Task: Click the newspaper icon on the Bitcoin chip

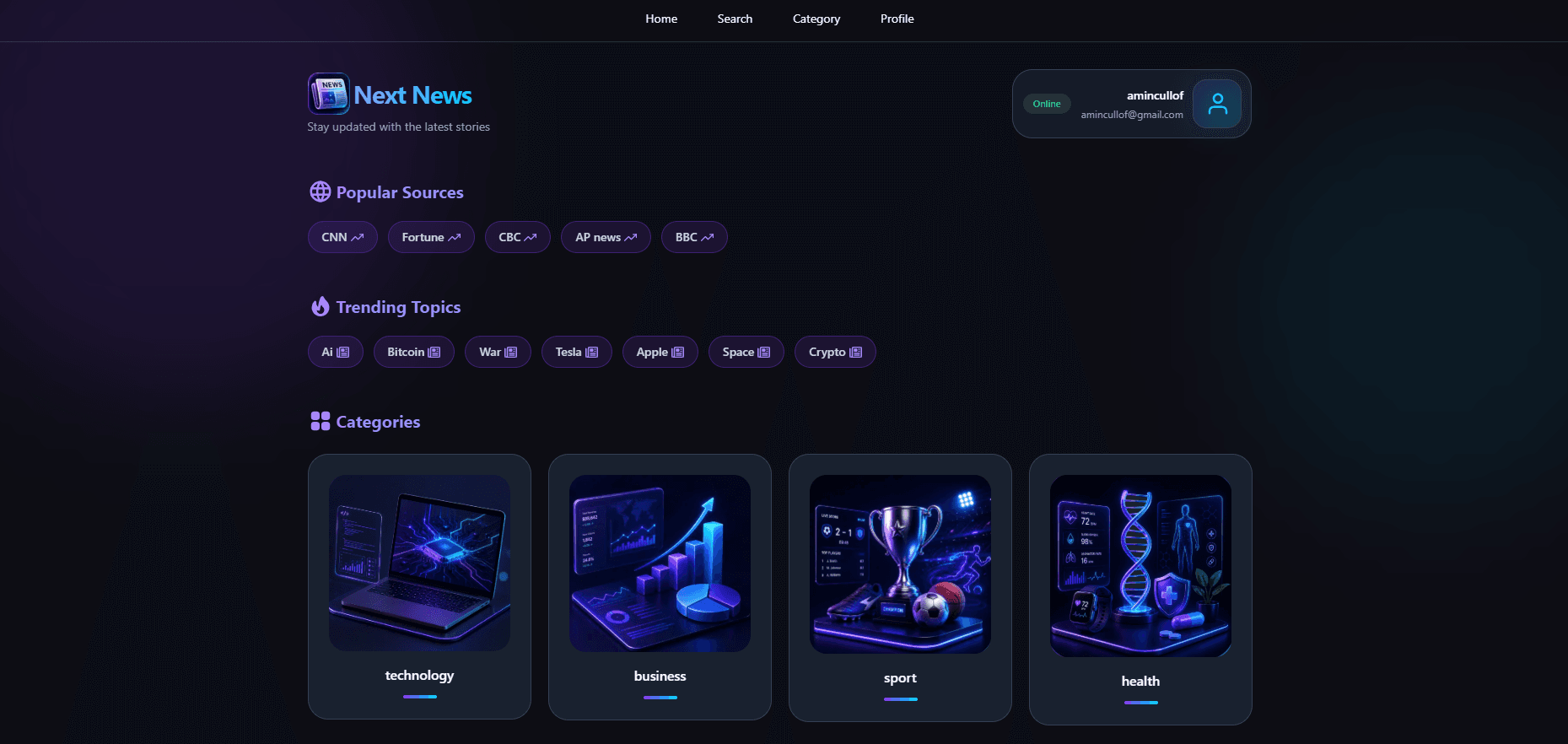Action: tap(434, 352)
